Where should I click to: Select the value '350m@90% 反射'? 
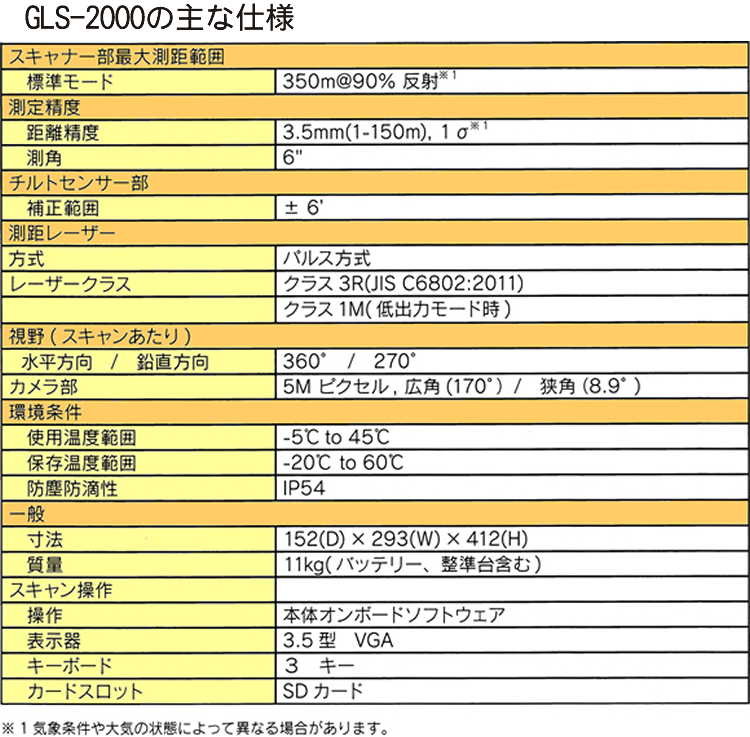(x=361, y=81)
